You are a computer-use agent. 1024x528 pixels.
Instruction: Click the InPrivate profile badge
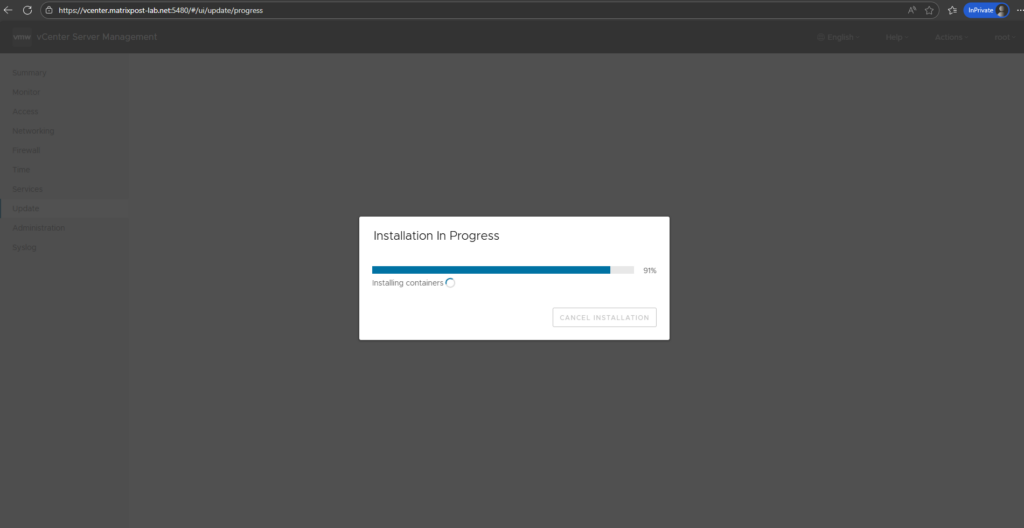point(986,10)
